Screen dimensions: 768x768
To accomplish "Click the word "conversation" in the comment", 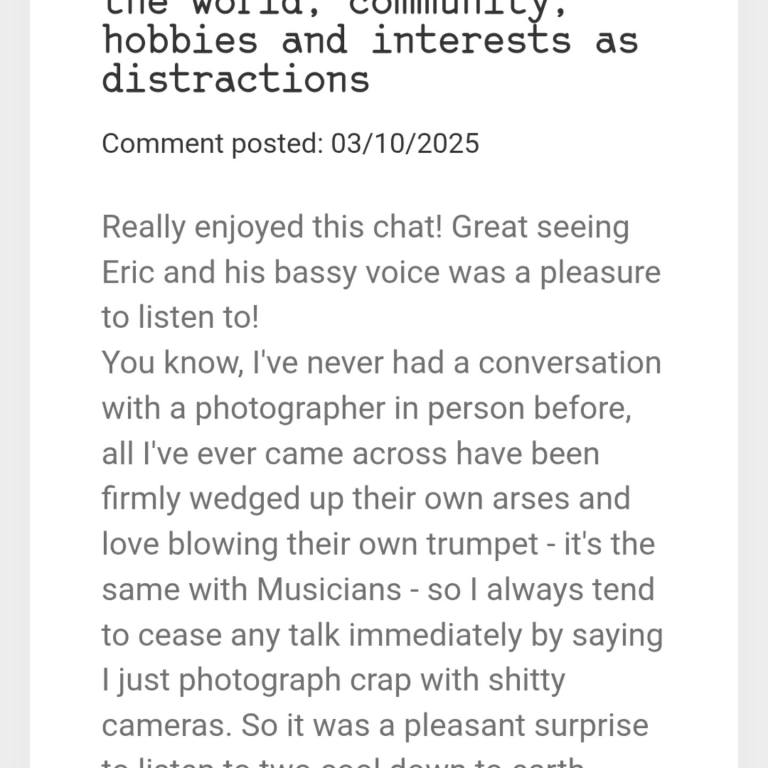I will (x=569, y=362).
